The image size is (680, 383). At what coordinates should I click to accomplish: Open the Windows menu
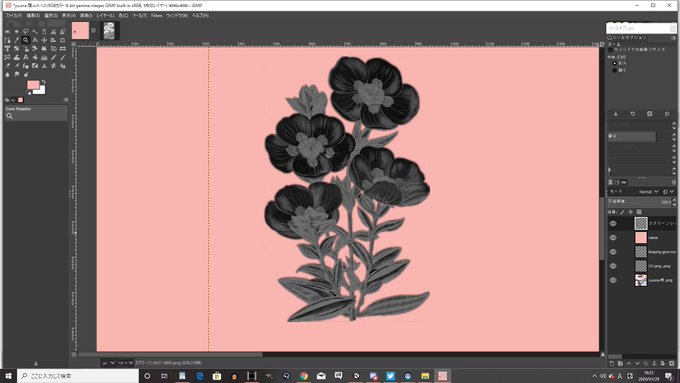click(177, 15)
